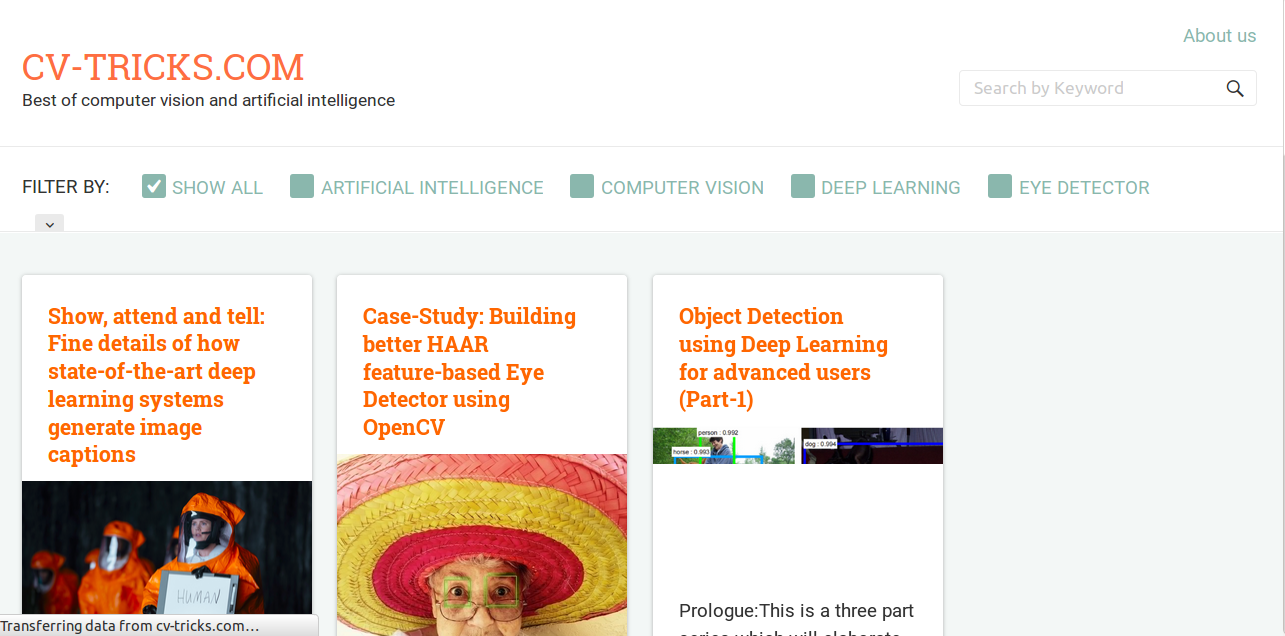Select the Eye Detector filter checkbox
The image size is (1285, 636).
pyautogui.click(x=1000, y=186)
